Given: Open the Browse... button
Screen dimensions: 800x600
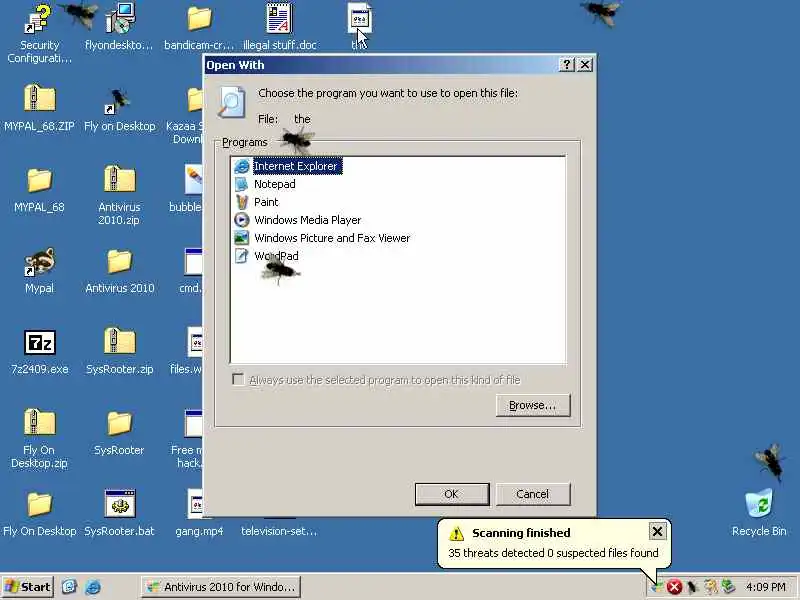Looking at the screenshot, I should point(533,405).
